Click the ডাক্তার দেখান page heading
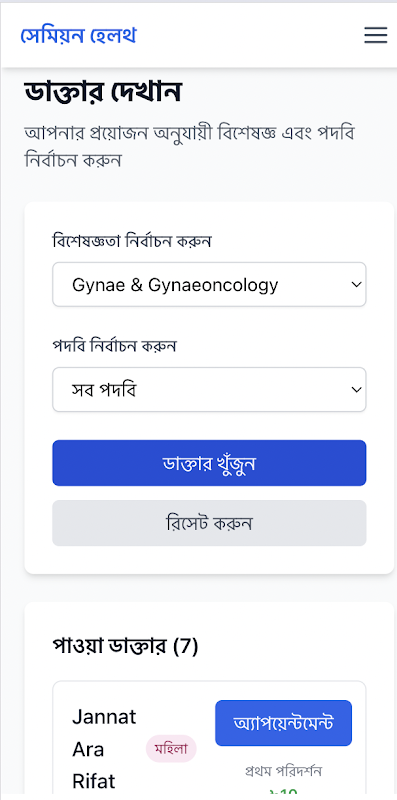 [x=103, y=92]
